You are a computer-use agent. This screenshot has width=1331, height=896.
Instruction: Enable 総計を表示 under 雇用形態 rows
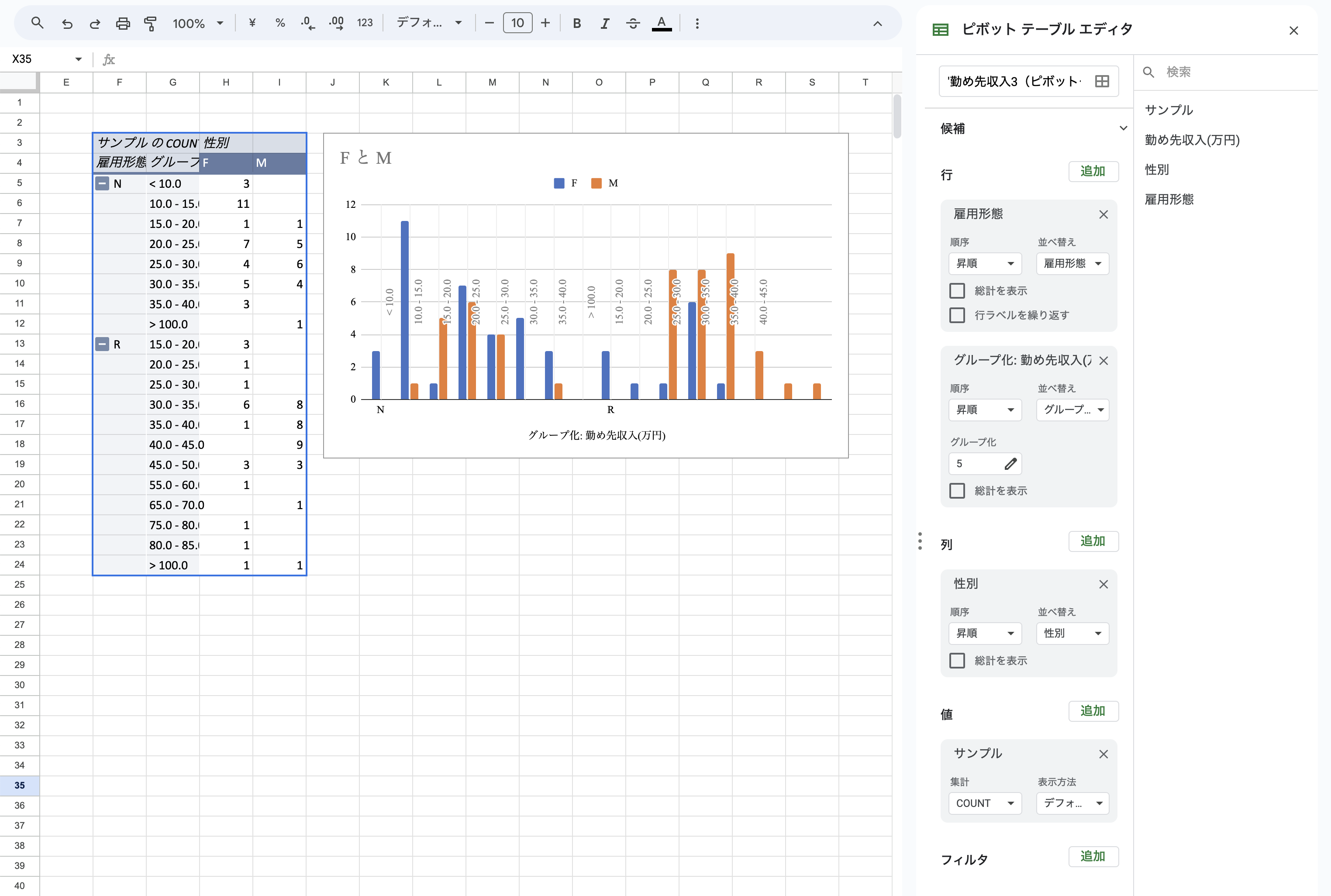(x=957, y=291)
